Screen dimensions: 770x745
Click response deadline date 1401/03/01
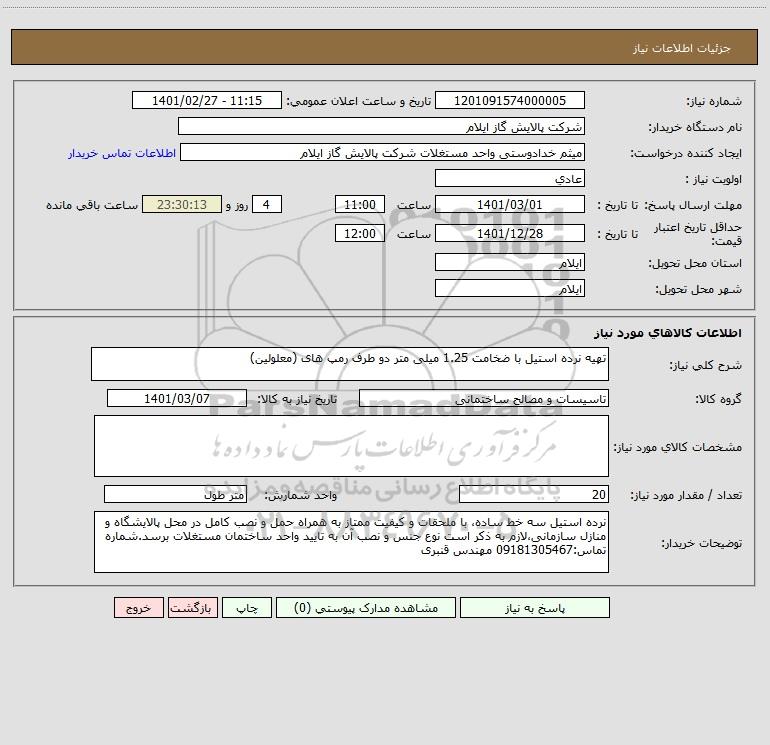click(x=510, y=204)
